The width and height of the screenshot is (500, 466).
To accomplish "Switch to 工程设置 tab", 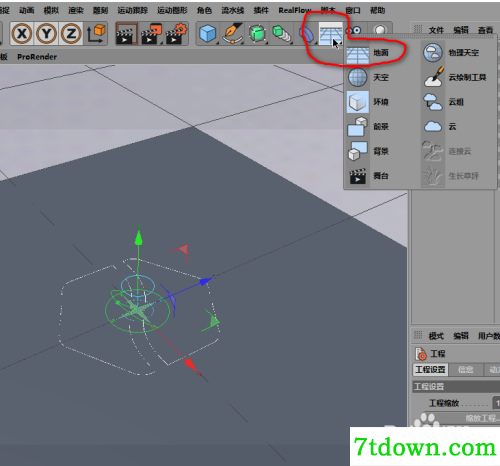I will pos(431,369).
